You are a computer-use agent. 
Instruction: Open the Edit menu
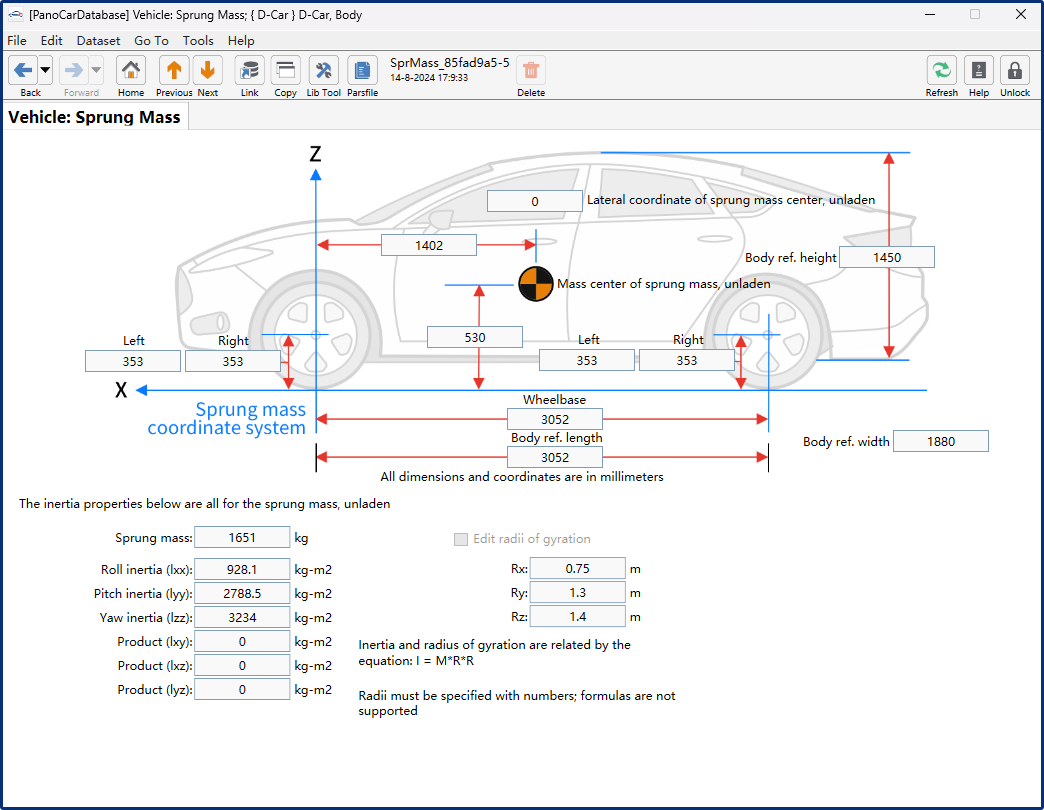pyautogui.click(x=51, y=41)
